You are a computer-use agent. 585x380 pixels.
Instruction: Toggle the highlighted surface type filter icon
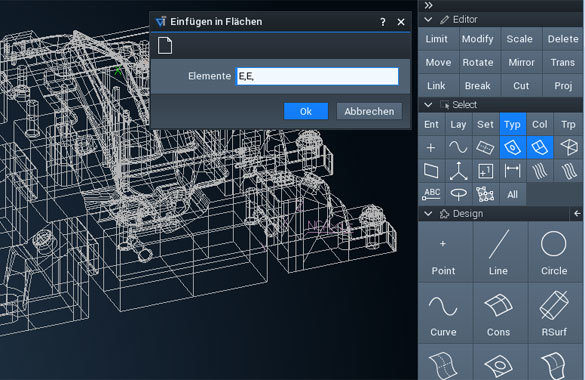coord(540,148)
